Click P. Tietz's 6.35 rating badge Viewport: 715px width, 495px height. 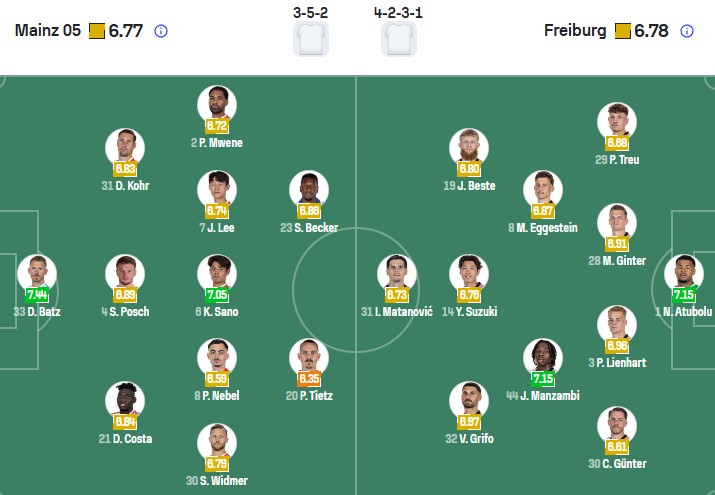point(309,379)
